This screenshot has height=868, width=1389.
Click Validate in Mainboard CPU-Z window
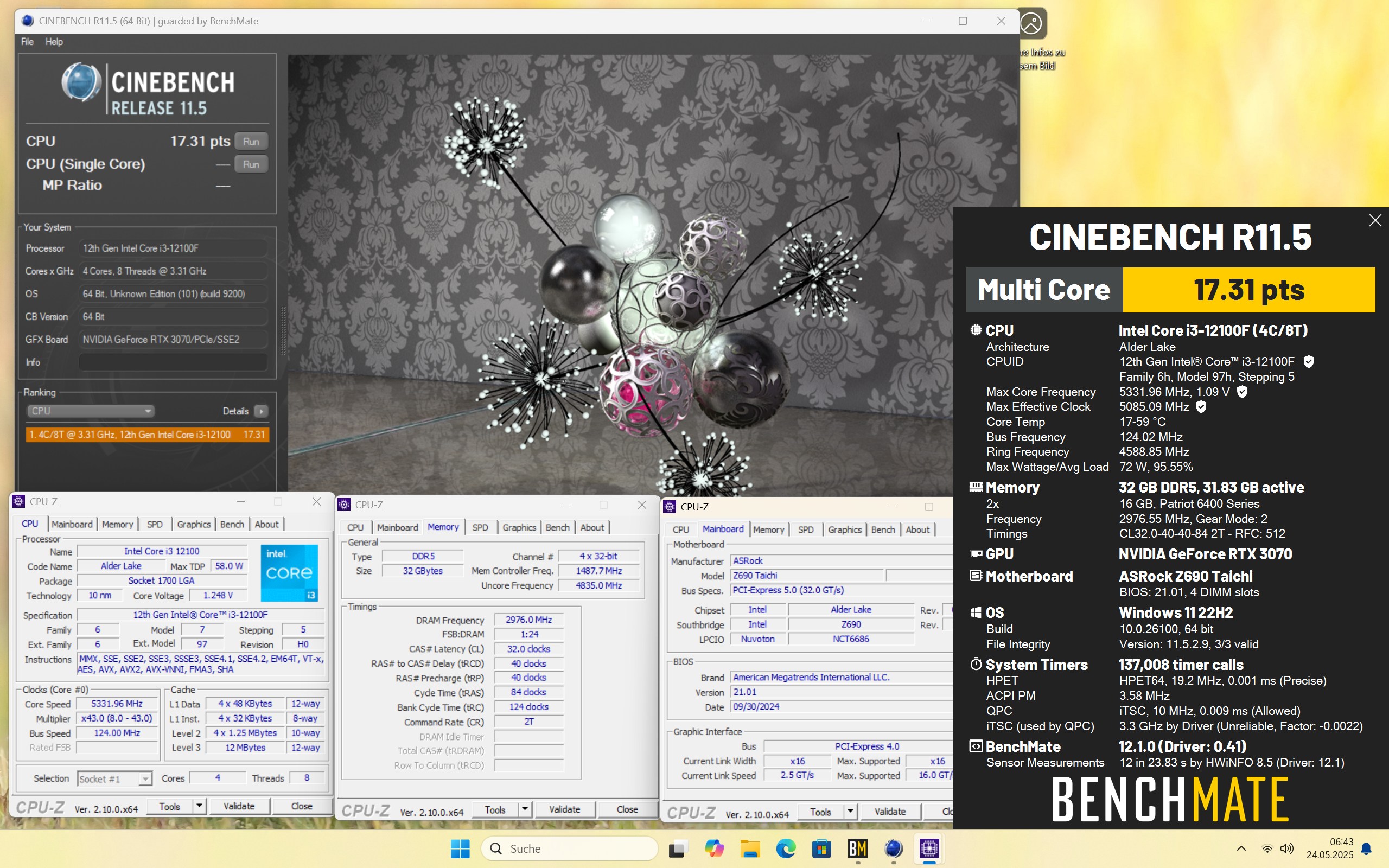(890, 812)
